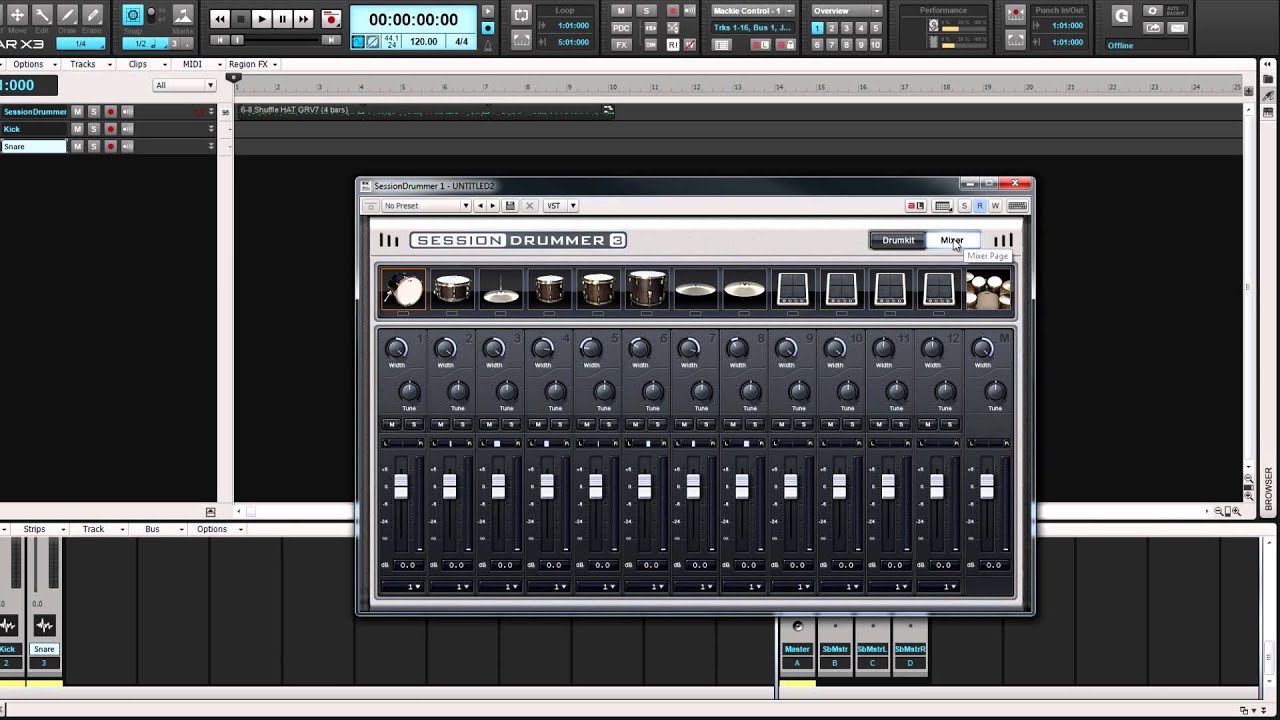Click channel 3 Width knob
Viewport: 1280px width, 720px height.
(493, 348)
